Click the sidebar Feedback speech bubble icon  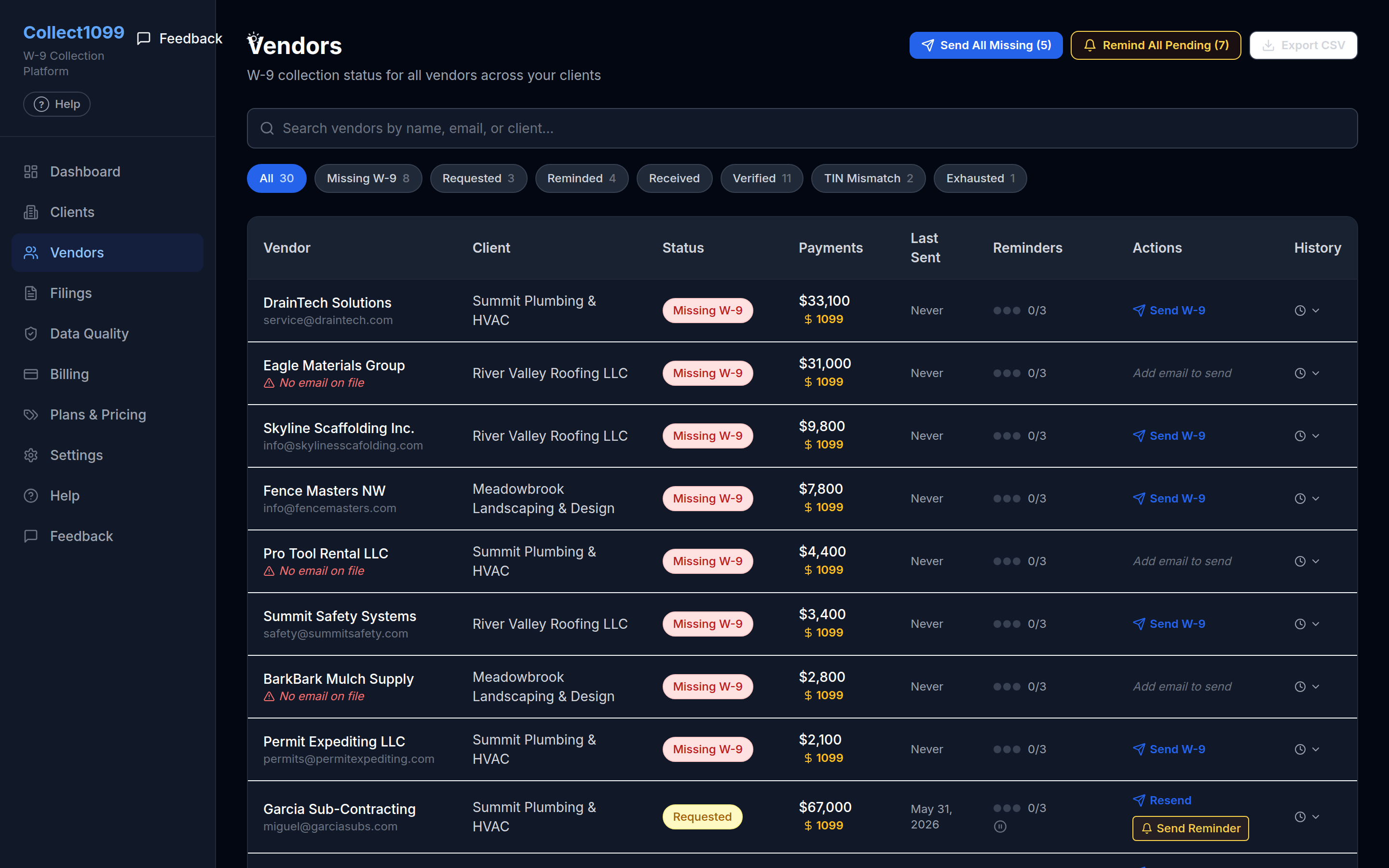(x=31, y=536)
